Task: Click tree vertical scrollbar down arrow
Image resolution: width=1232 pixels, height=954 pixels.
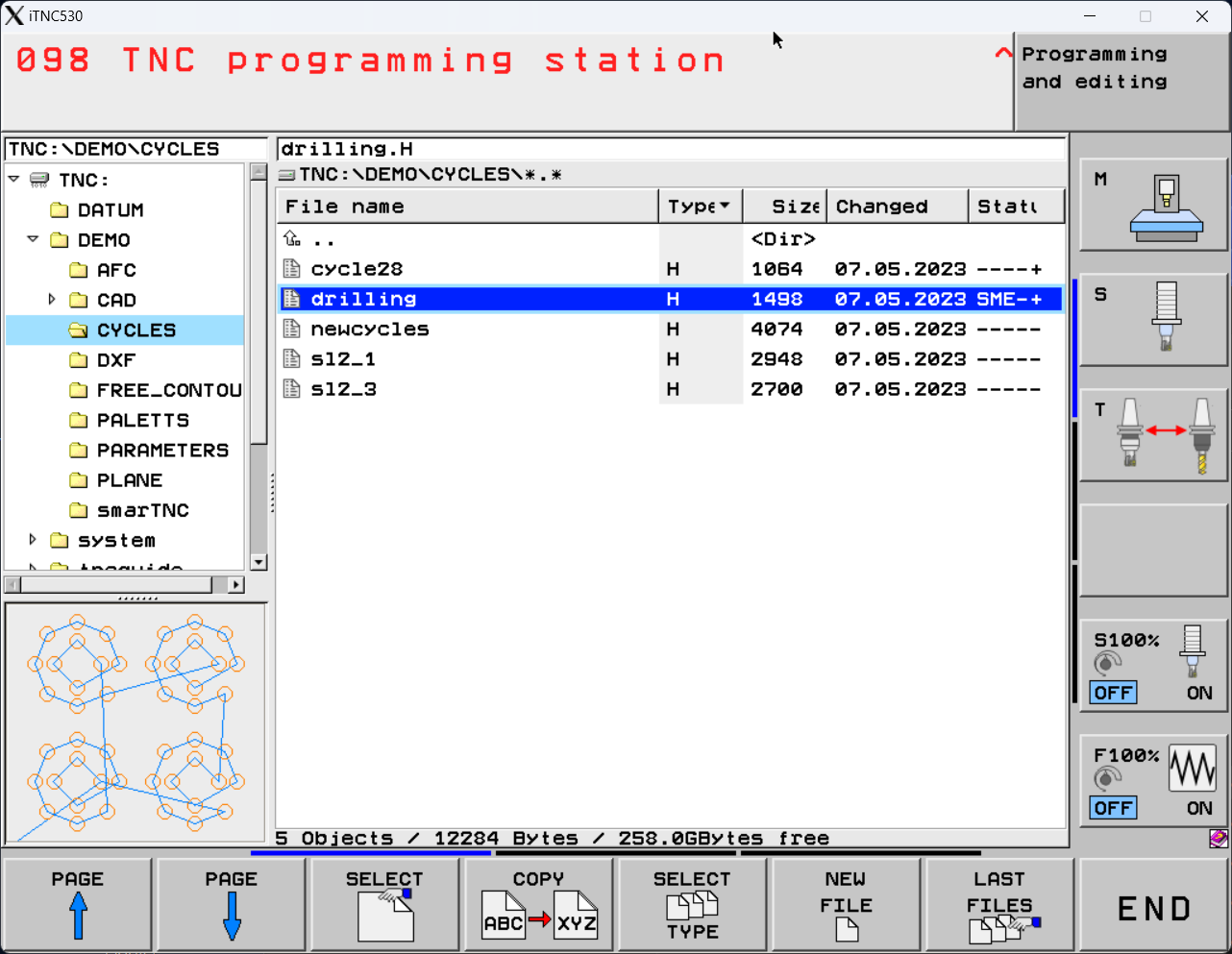Action: (259, 562)
